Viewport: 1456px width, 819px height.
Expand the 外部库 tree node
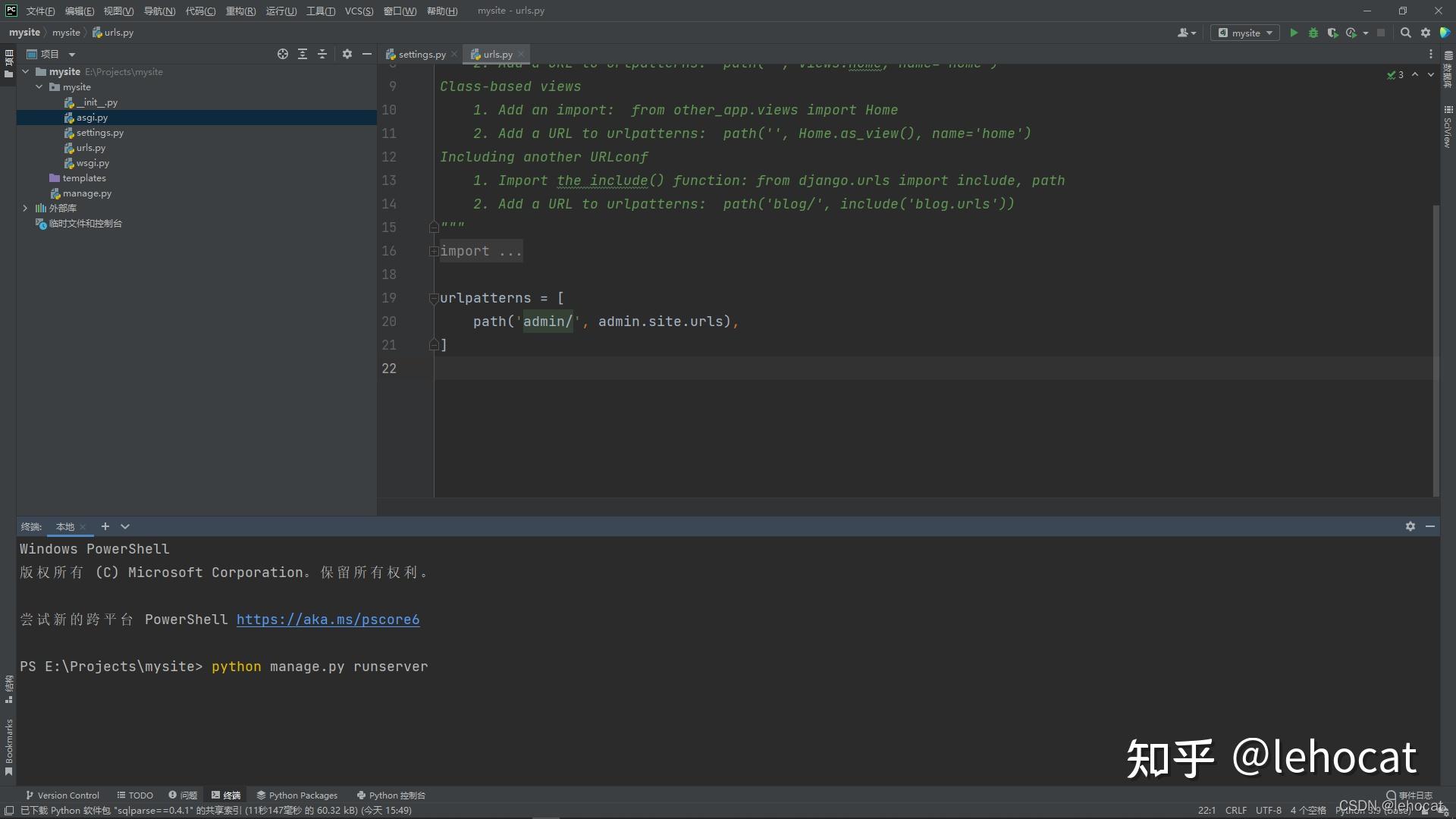[x=25, y=208]
